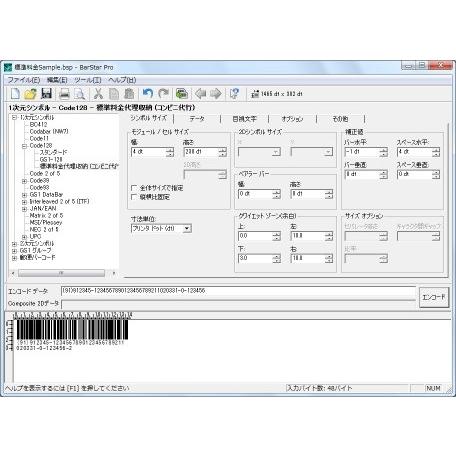Click the エンコード データ input field
Image resolution: width=456 pixels, height=456 pixels.
238,291
